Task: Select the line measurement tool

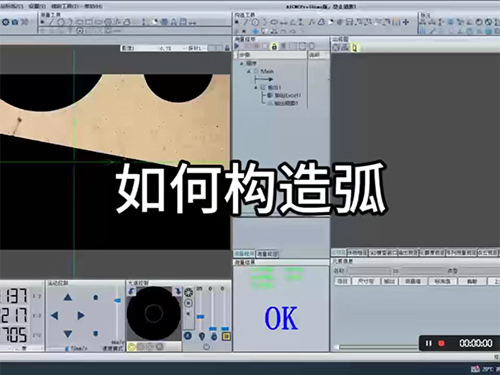Action: click(51, 22)
